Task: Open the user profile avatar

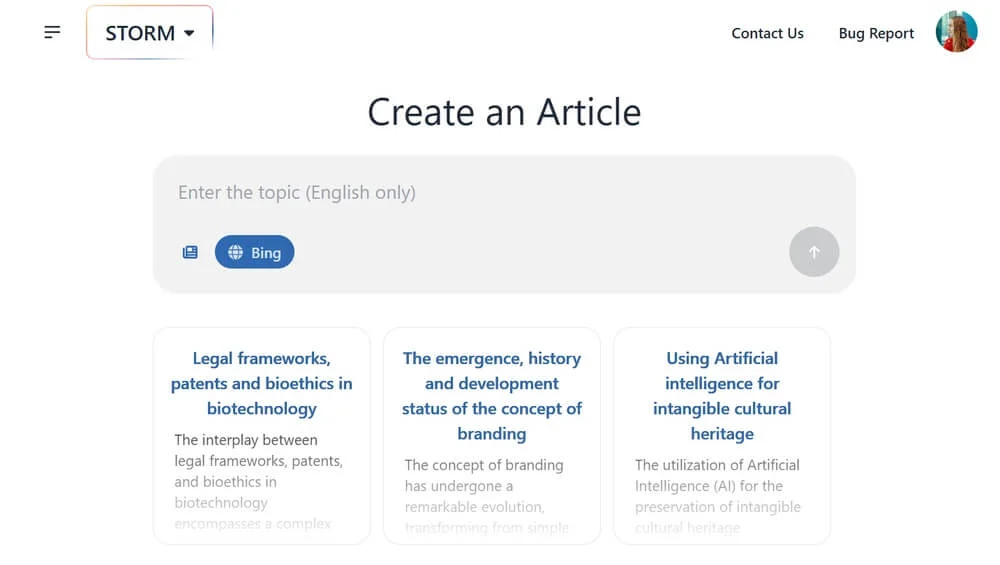Action: (x=956, y=32)
